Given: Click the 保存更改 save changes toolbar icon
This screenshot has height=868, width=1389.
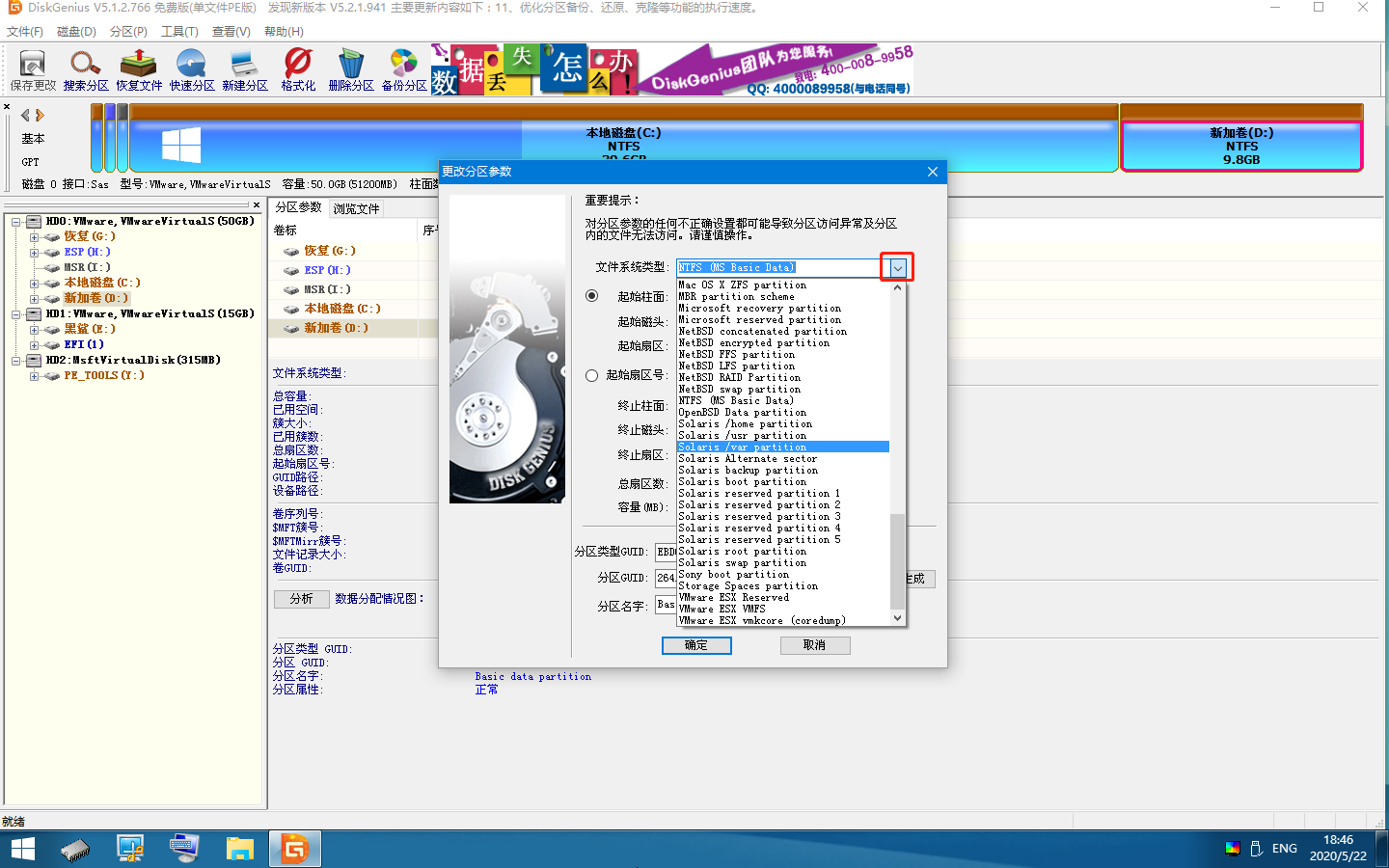Looking at the screenshot, I should point(33,70).
